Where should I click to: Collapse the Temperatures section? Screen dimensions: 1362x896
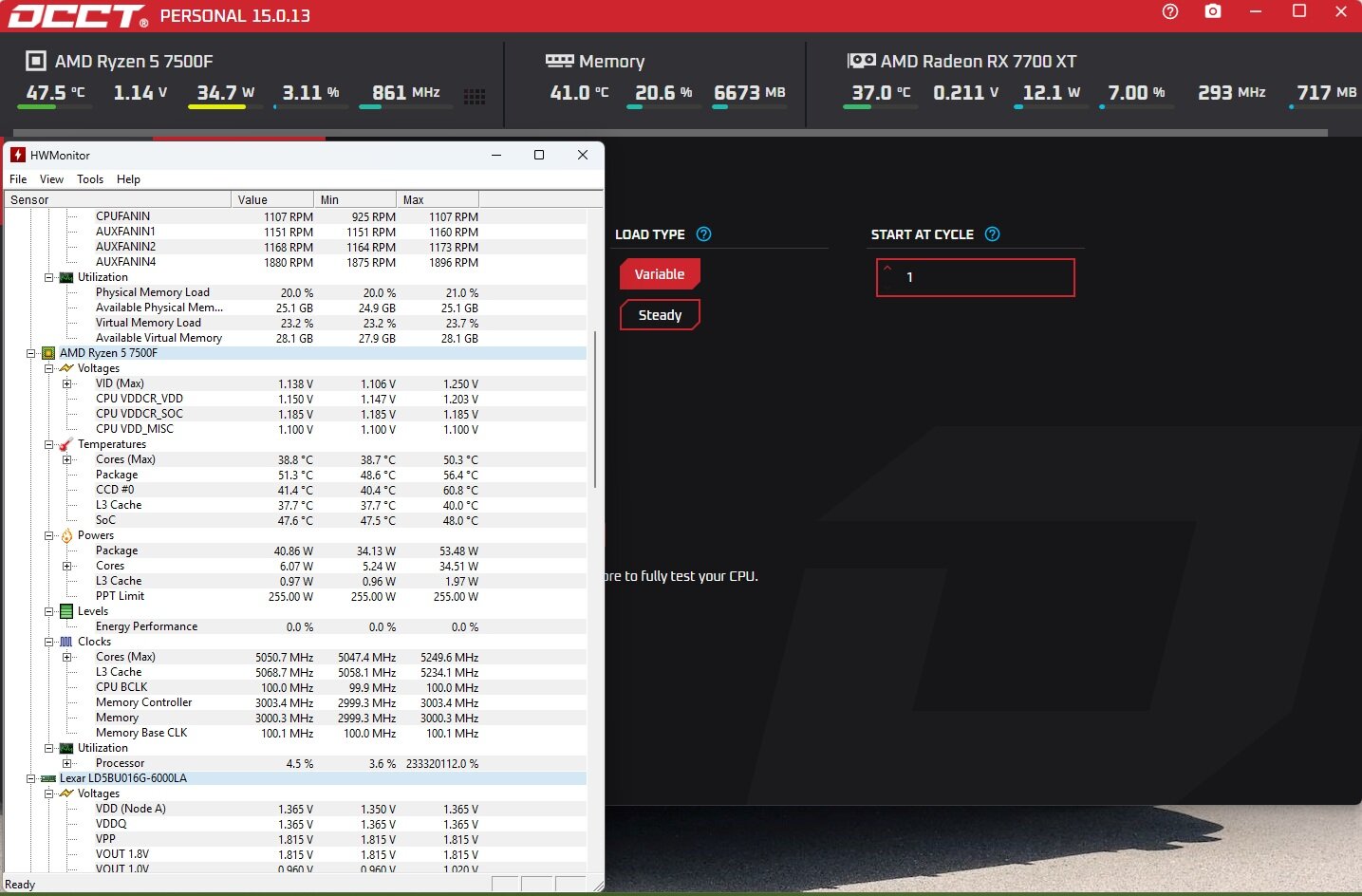coord(48,444)
